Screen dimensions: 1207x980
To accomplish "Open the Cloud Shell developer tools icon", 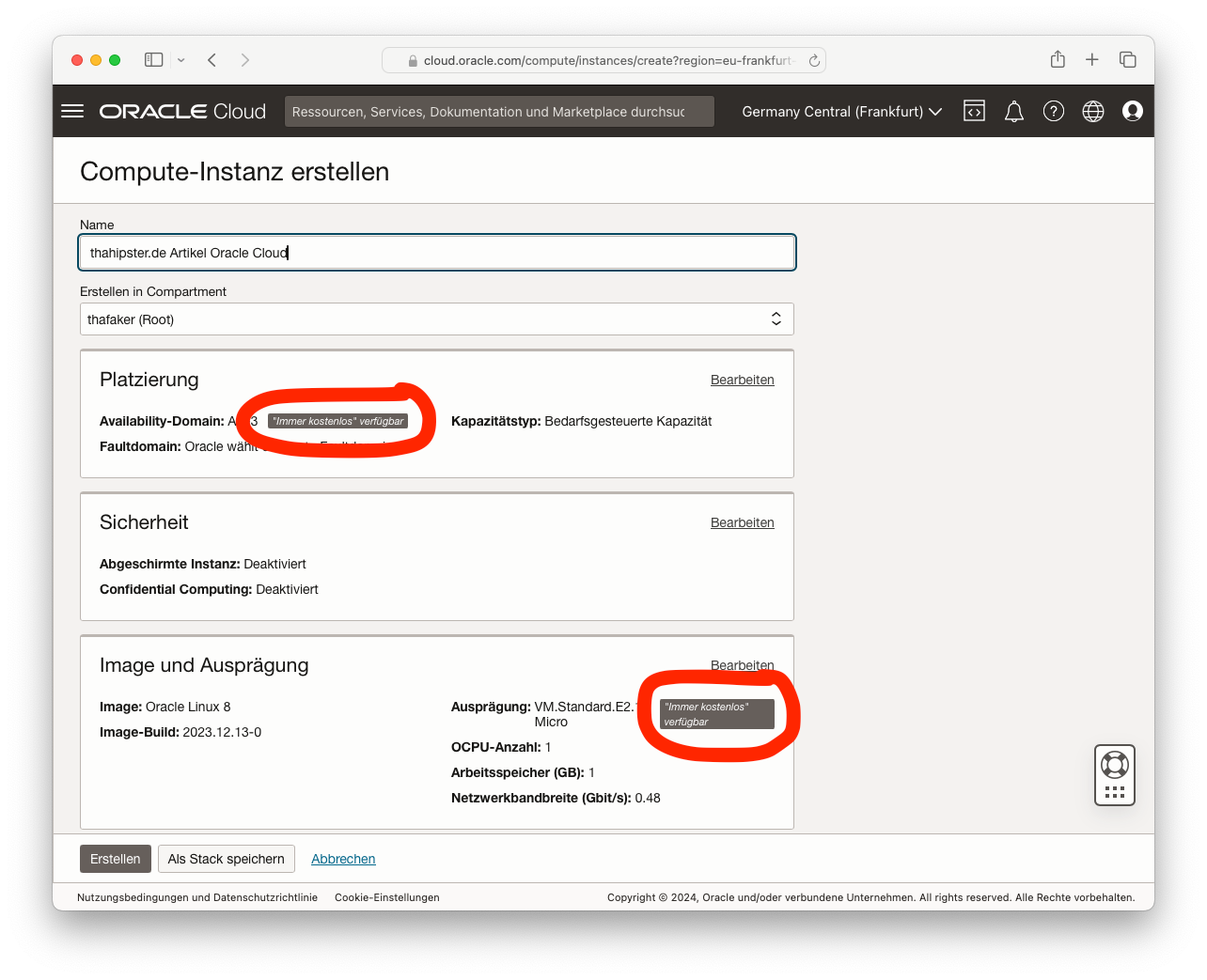I will point(974,111).
